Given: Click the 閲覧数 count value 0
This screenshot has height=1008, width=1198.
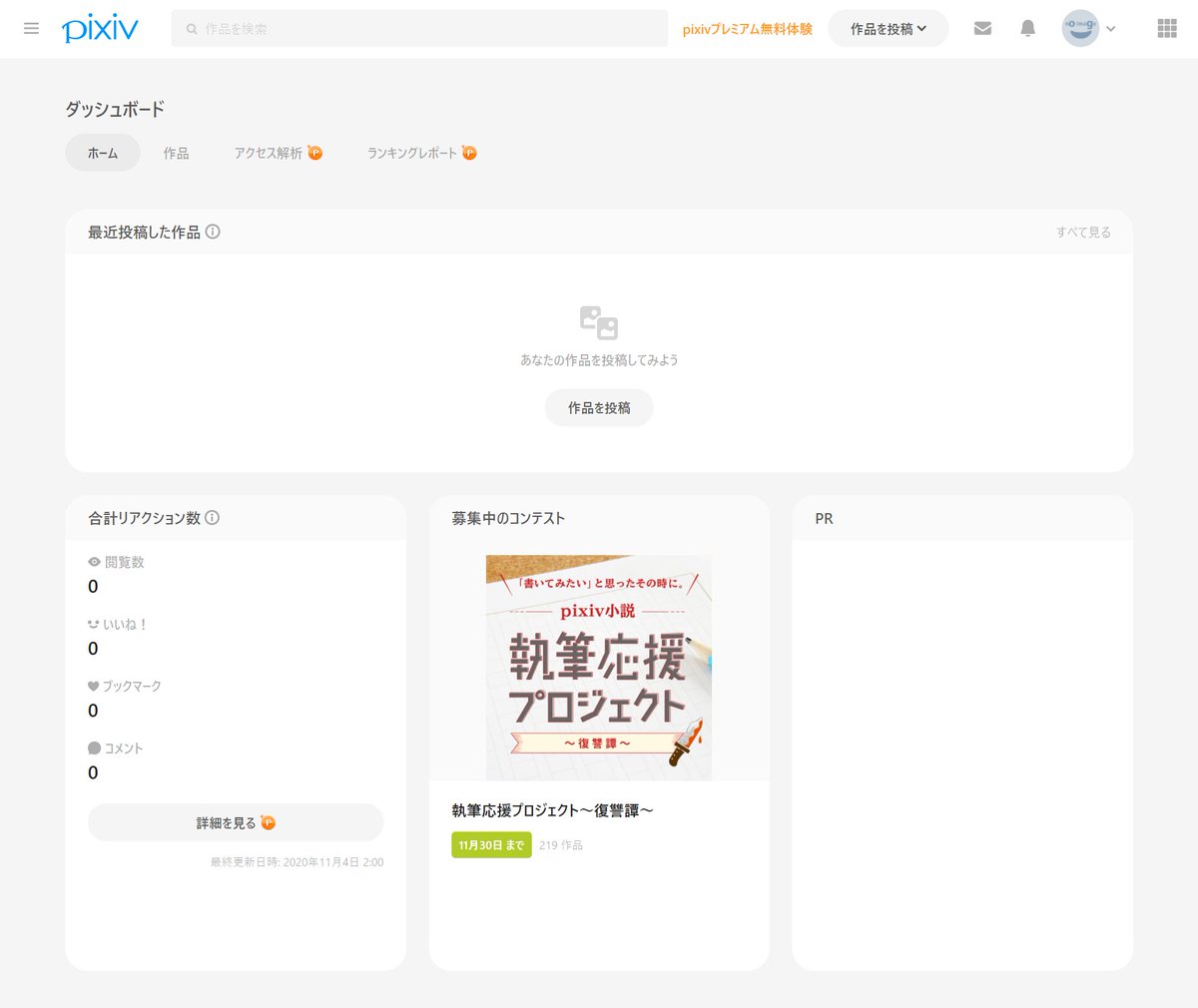Looking at the screenshot, I should pyautogui.click(x=93, y=586).
